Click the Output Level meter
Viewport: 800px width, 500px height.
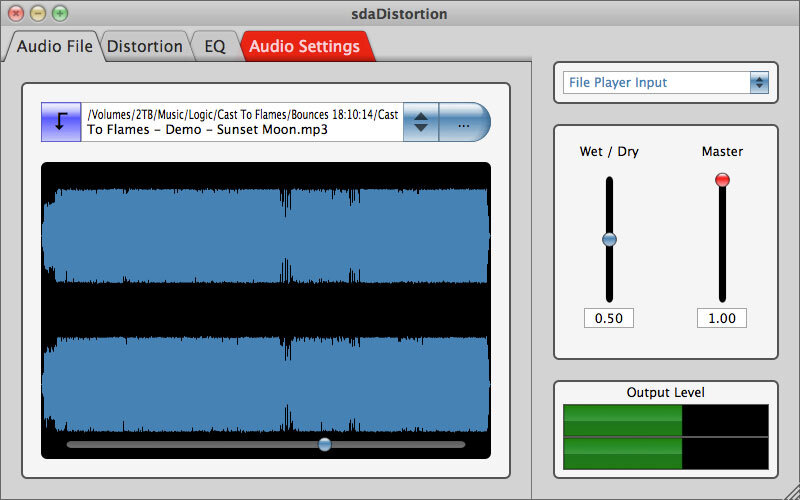(666, 437)
